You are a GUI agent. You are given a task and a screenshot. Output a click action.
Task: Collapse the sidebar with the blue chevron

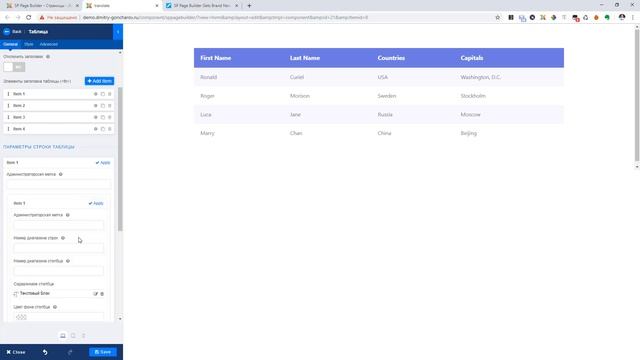(x=118, y=31)
